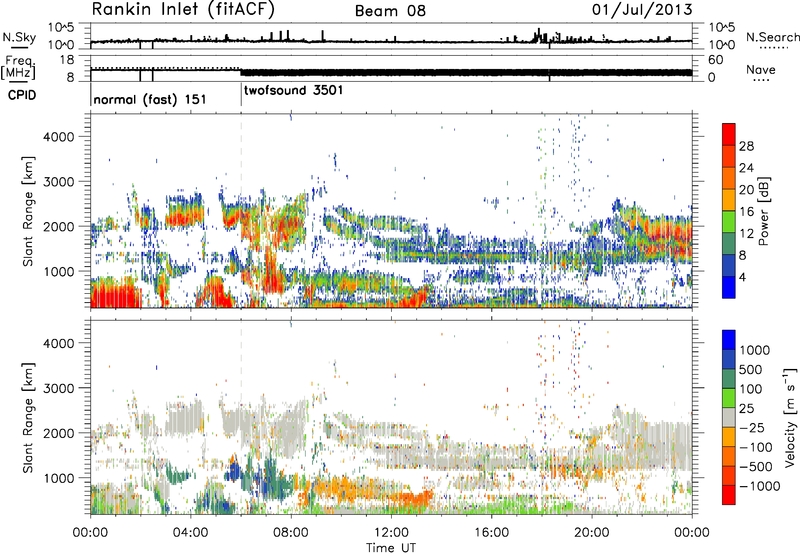Click the 'twofsound 3501' CPID text
Screen dimensions: 800x554
(293, 91)
